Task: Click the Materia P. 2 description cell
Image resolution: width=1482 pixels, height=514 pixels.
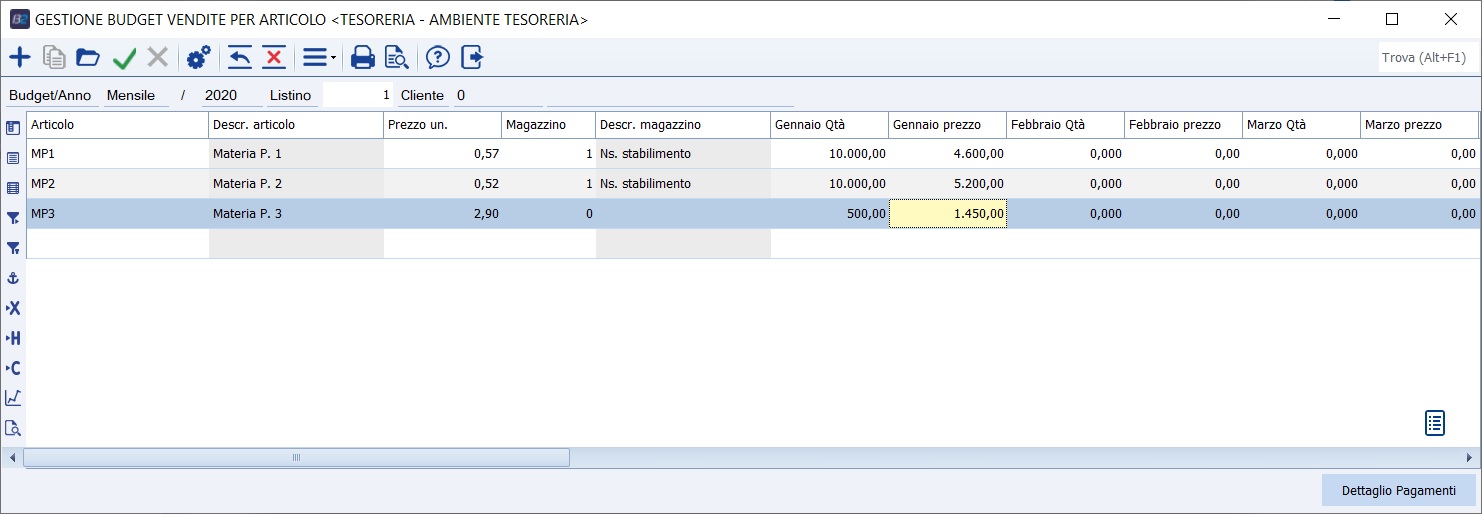Action: pyautogui.click(x=296, y=184)
